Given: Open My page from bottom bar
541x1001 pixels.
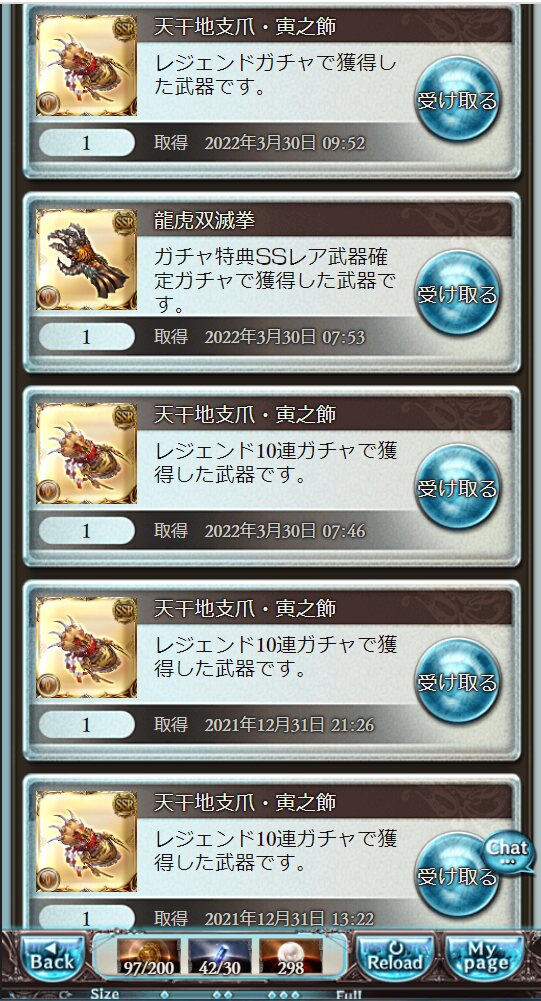Looking at the screenshot, I should 485,958.
